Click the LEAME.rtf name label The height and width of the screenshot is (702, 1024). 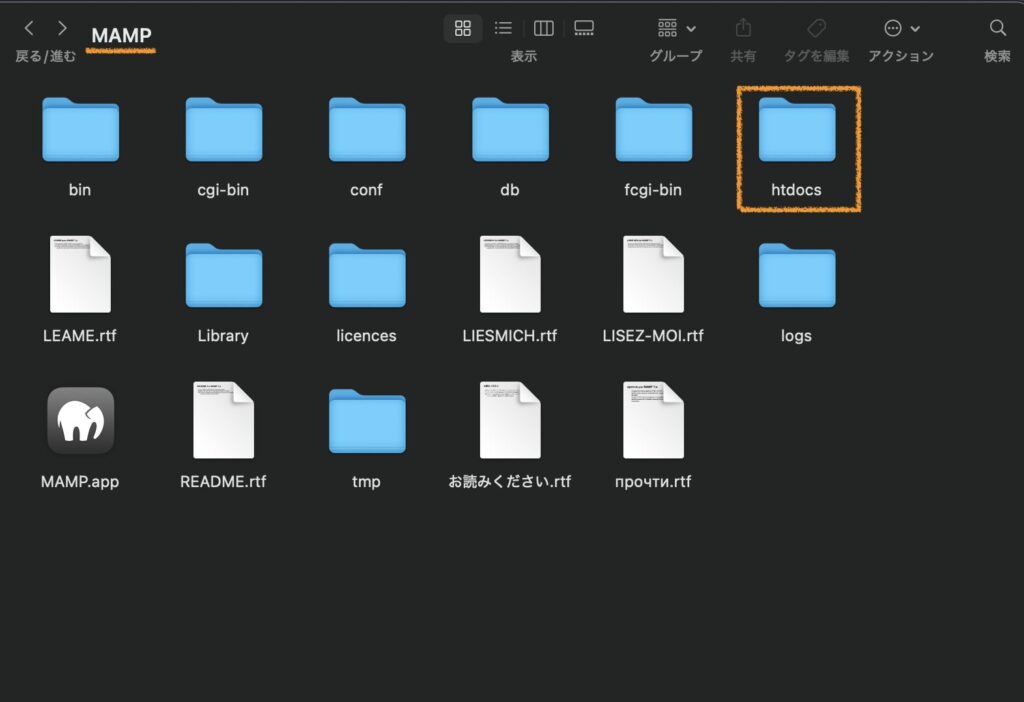click(x=80, y=336)
